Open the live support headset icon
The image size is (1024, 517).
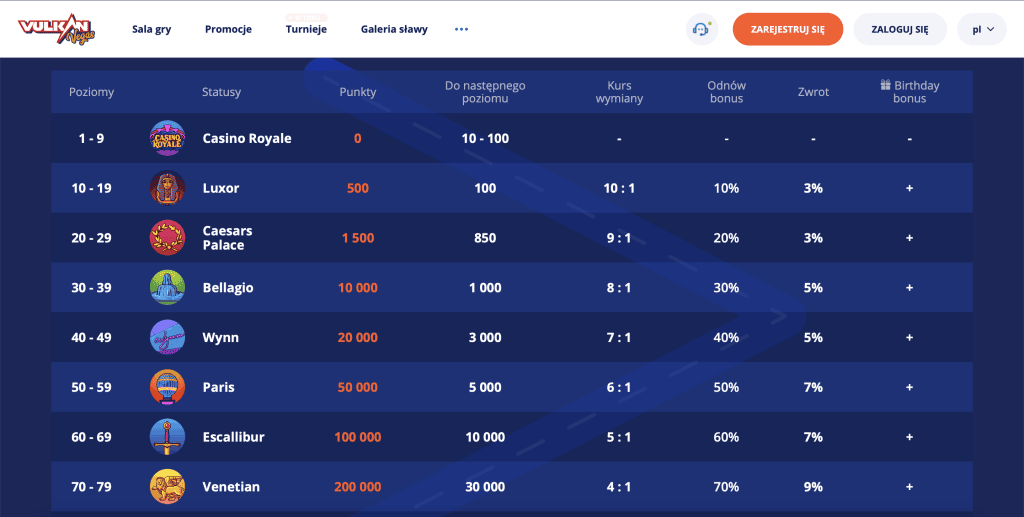click(701, 29)
